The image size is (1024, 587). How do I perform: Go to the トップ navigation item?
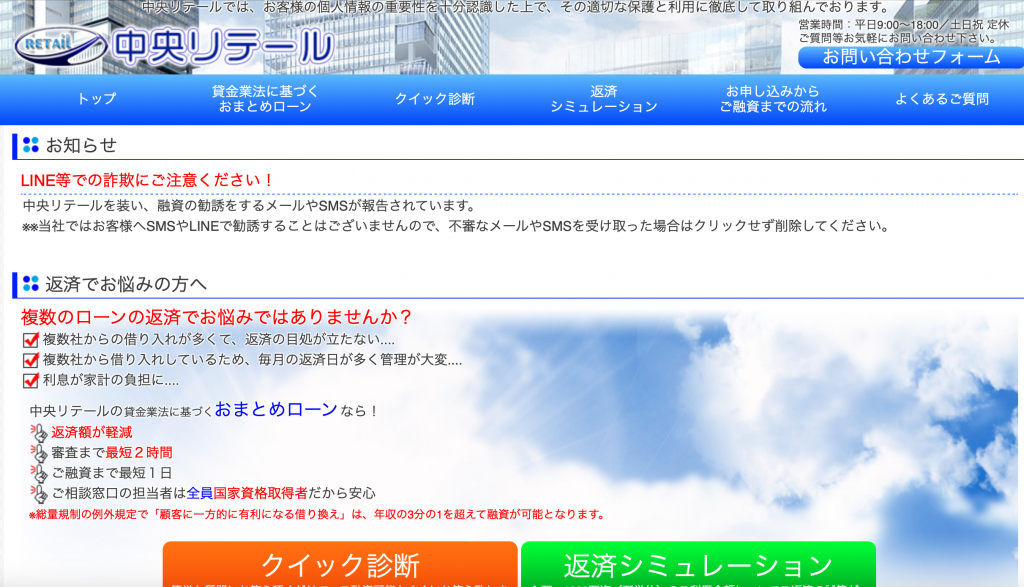coord(96,99)
